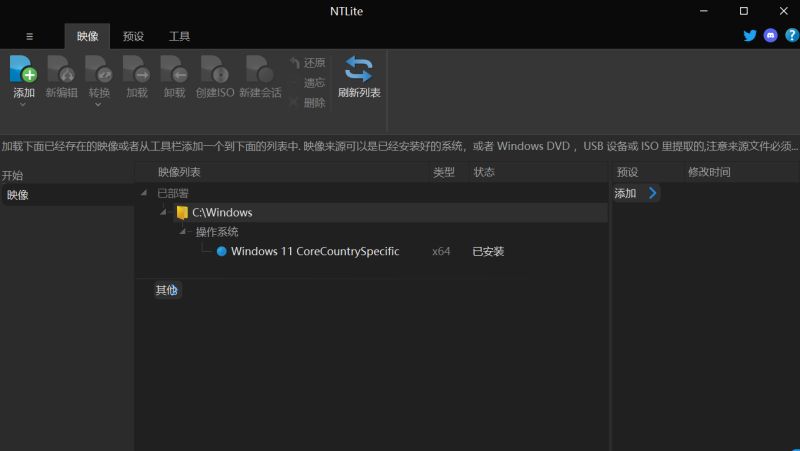Open the help question mark icon
800x451 pixels.
click(x=791, y=35)
